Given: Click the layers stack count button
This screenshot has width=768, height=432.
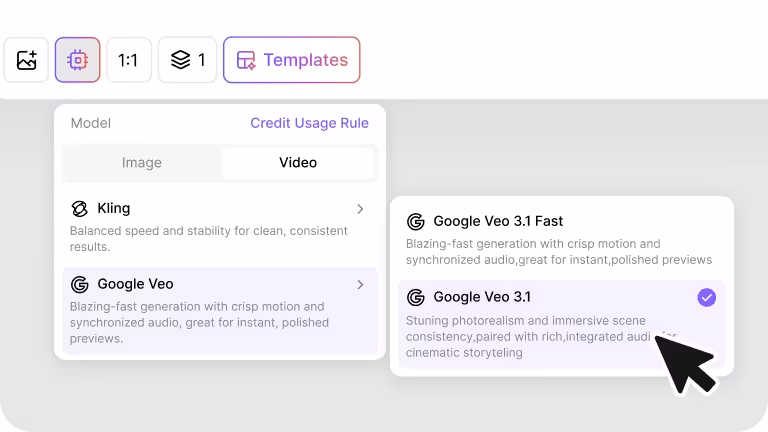Looking at the screenshot, I should coord(187,60).
